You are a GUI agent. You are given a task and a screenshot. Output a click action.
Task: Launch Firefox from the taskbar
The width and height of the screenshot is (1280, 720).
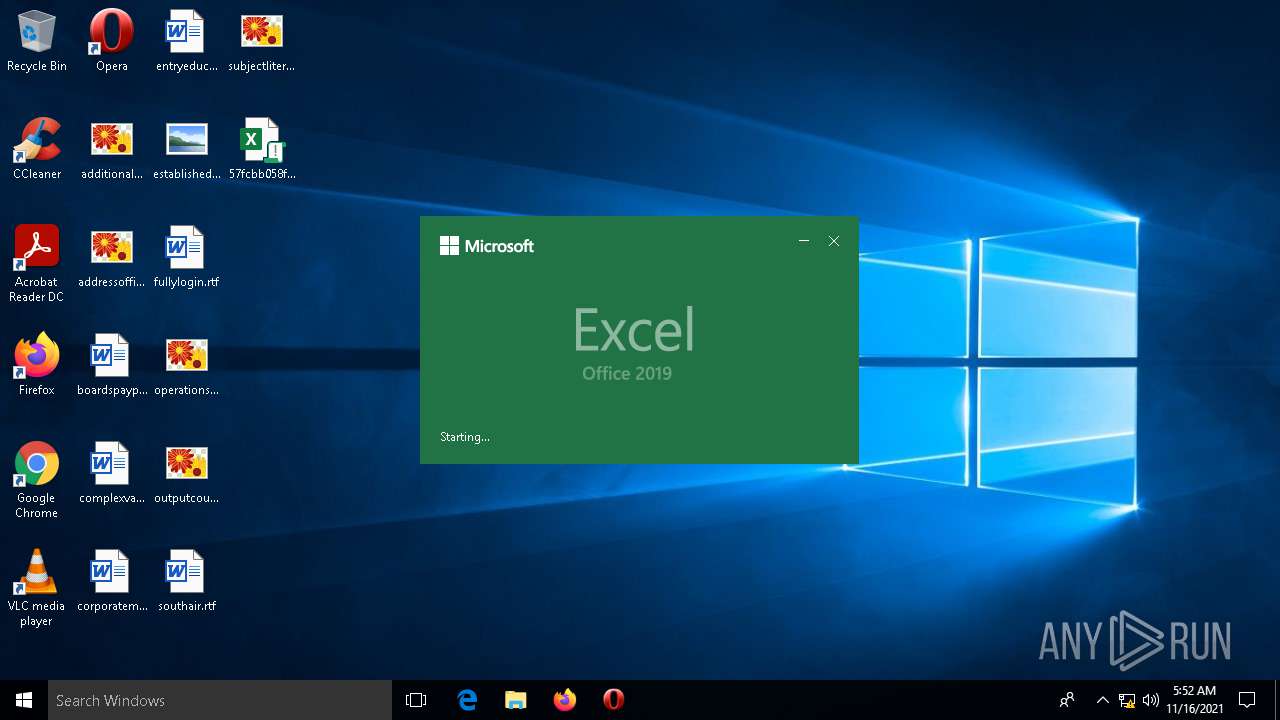pos(565,700)
